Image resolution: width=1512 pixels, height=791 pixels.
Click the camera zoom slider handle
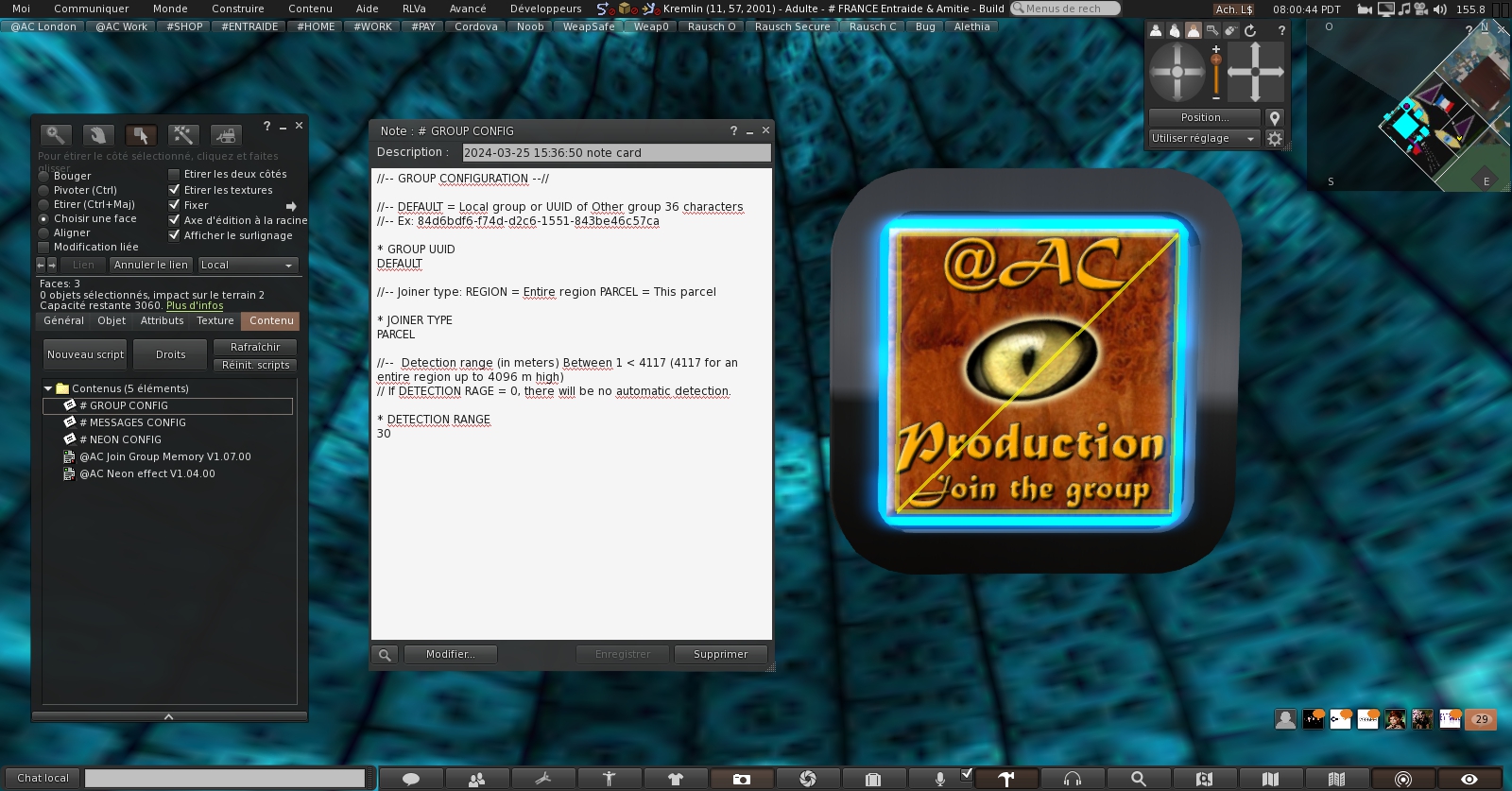tap(1216, 60)
